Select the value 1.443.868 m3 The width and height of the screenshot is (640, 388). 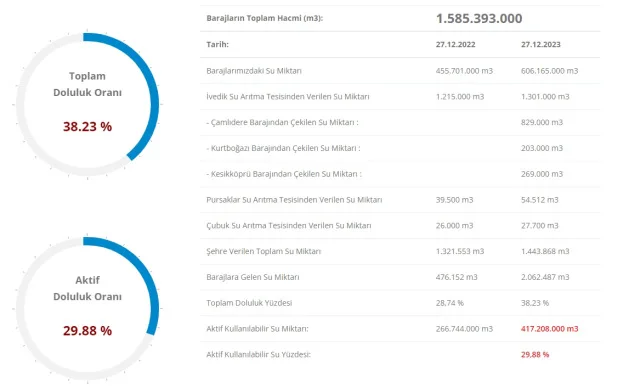(545, 251)
